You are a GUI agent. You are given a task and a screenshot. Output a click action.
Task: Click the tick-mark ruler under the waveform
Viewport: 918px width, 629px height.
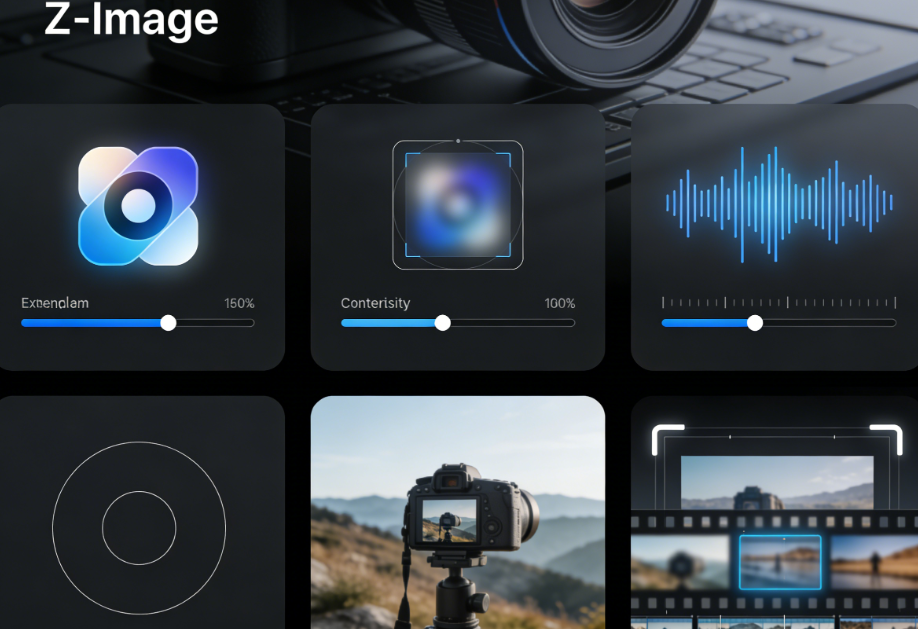click(779, 301)
